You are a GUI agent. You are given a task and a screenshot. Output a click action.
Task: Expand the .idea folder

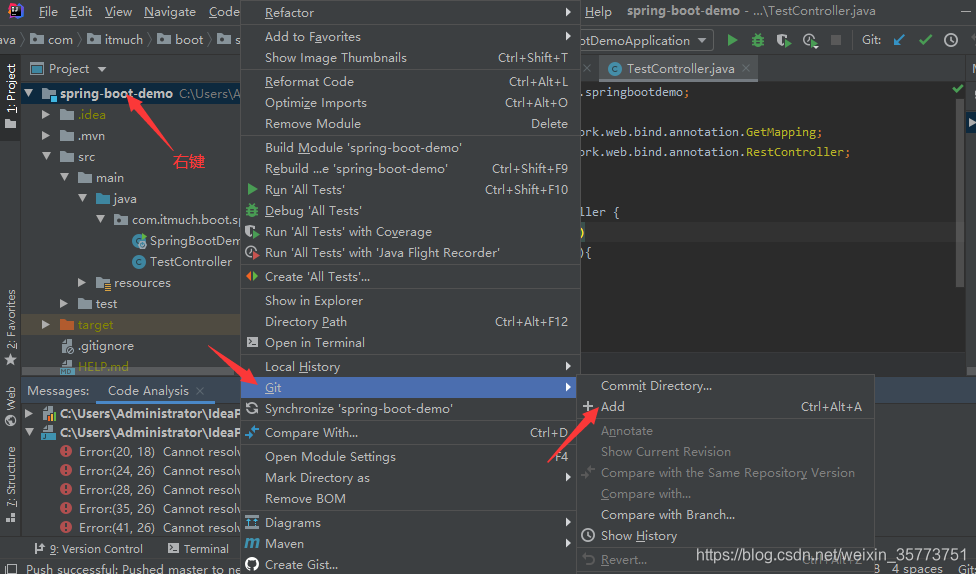(x=45, y=115)
